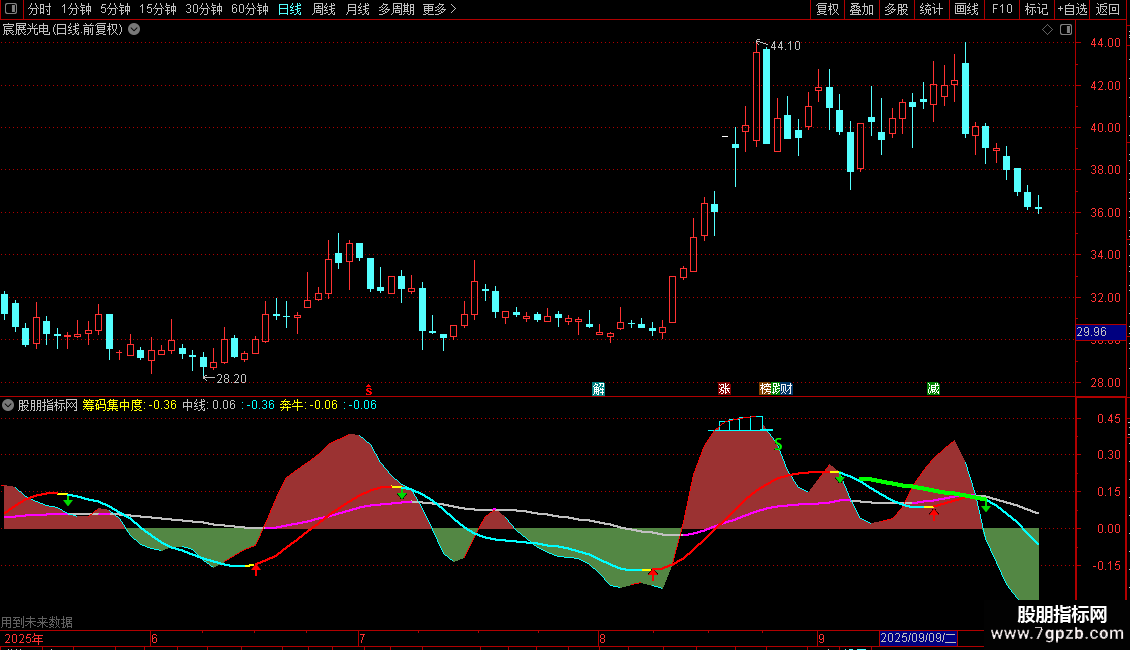Open F10 company information
The width and height of the screenshot is (1130, 650).
1002,9
